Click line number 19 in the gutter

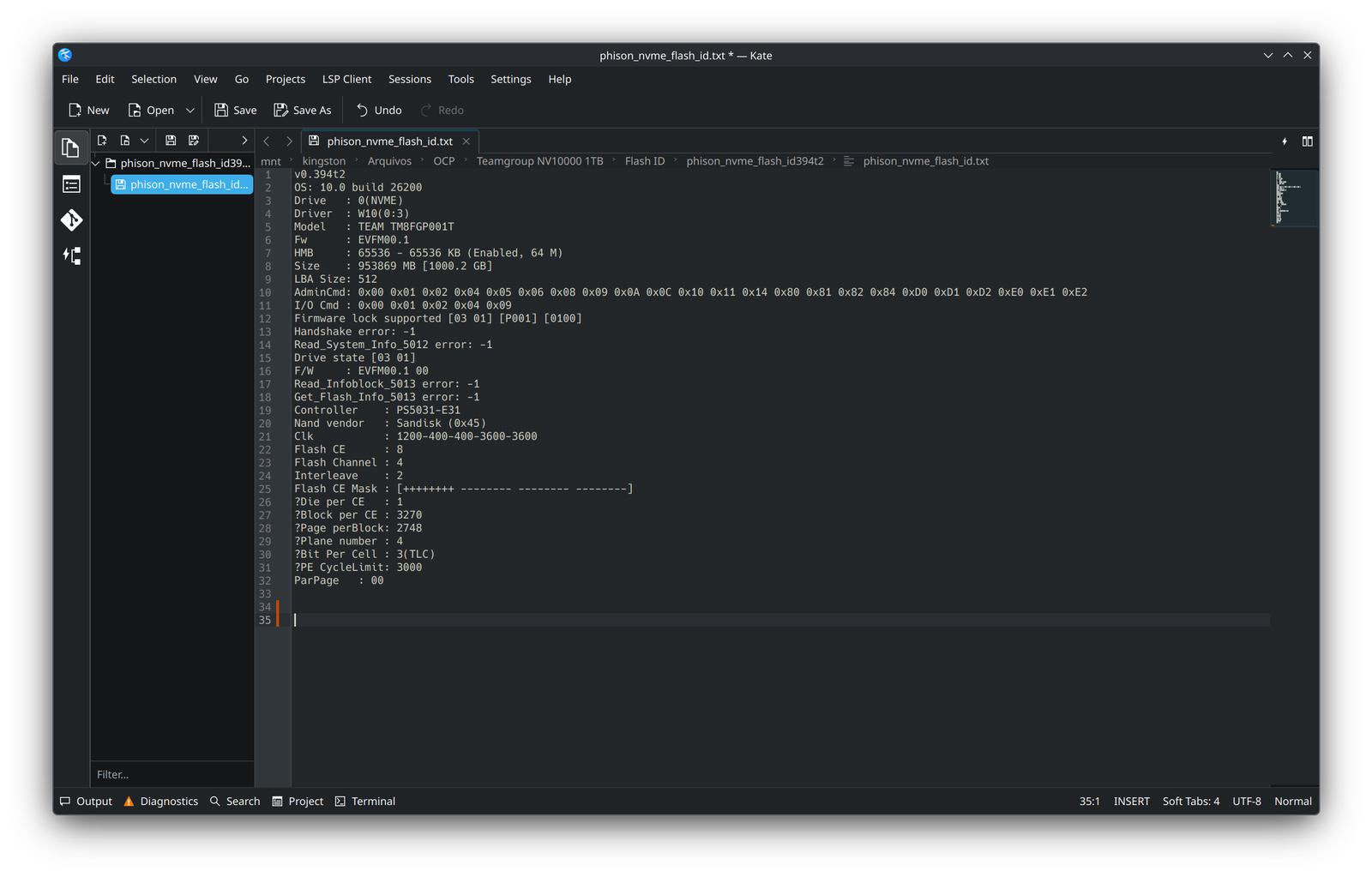(x=265, y=411)
